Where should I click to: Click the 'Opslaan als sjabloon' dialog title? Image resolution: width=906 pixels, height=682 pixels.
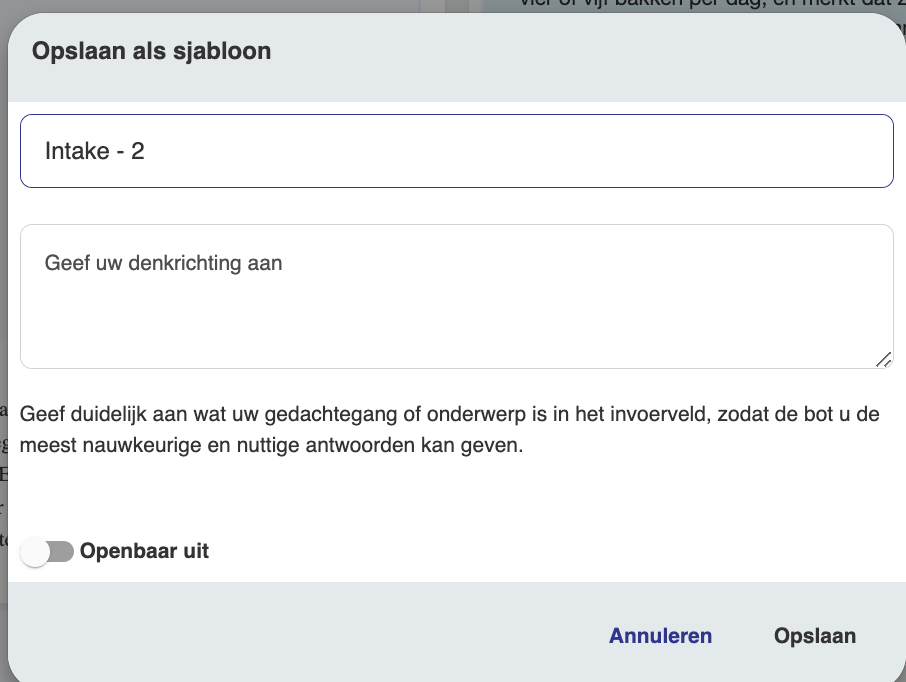[x=151, y=51]
